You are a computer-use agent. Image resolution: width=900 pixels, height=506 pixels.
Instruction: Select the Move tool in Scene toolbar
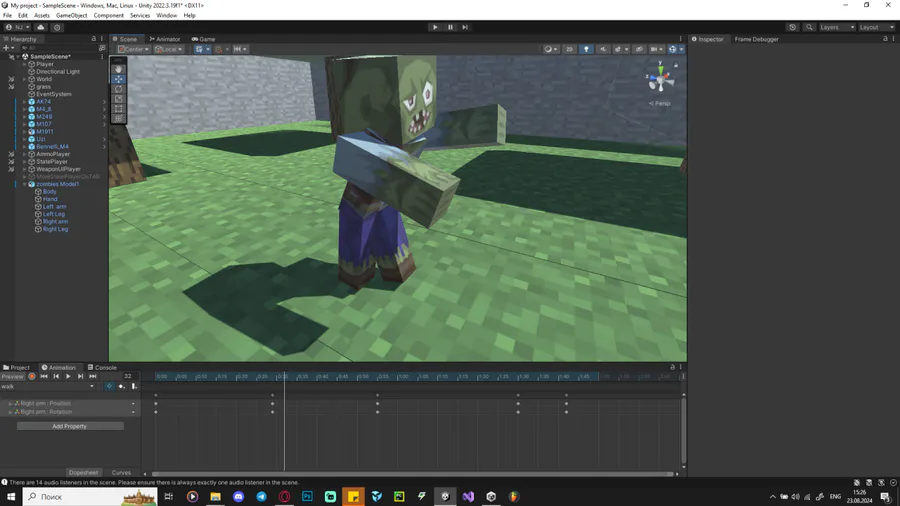pos(118,79)
